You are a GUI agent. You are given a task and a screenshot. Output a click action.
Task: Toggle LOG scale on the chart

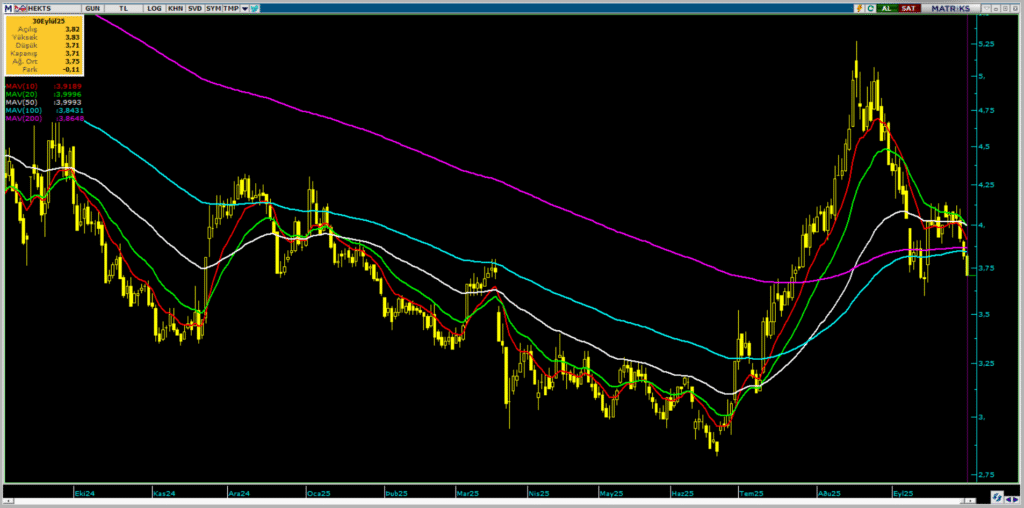(x=153, y=7)
